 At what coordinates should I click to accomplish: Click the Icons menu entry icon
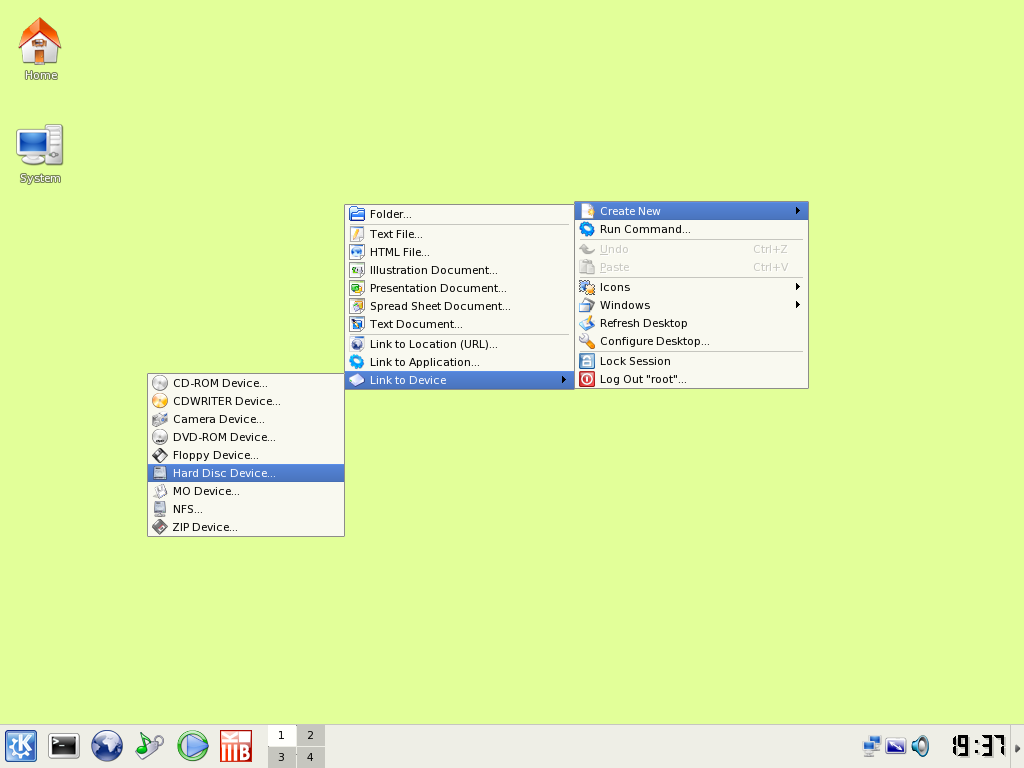pos(587,287)
